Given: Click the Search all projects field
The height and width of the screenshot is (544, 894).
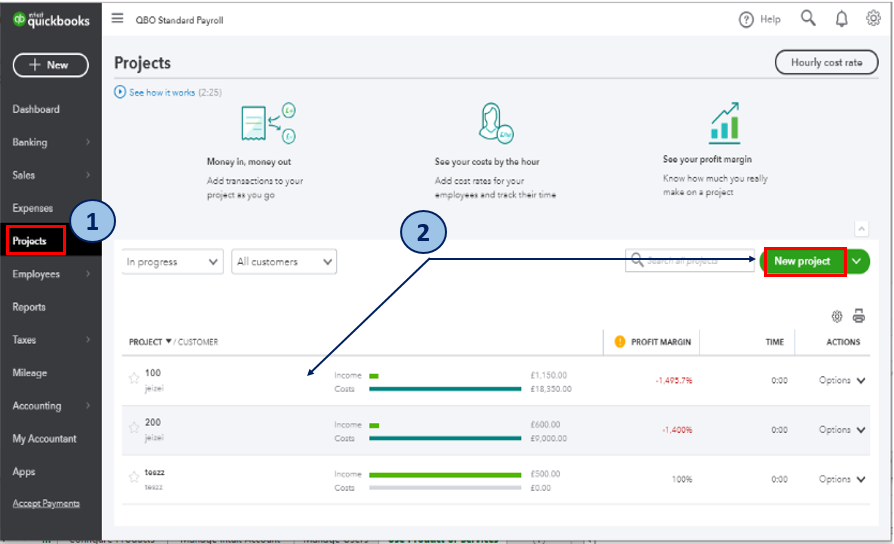Looking at the screenshot, I should 692,262.
